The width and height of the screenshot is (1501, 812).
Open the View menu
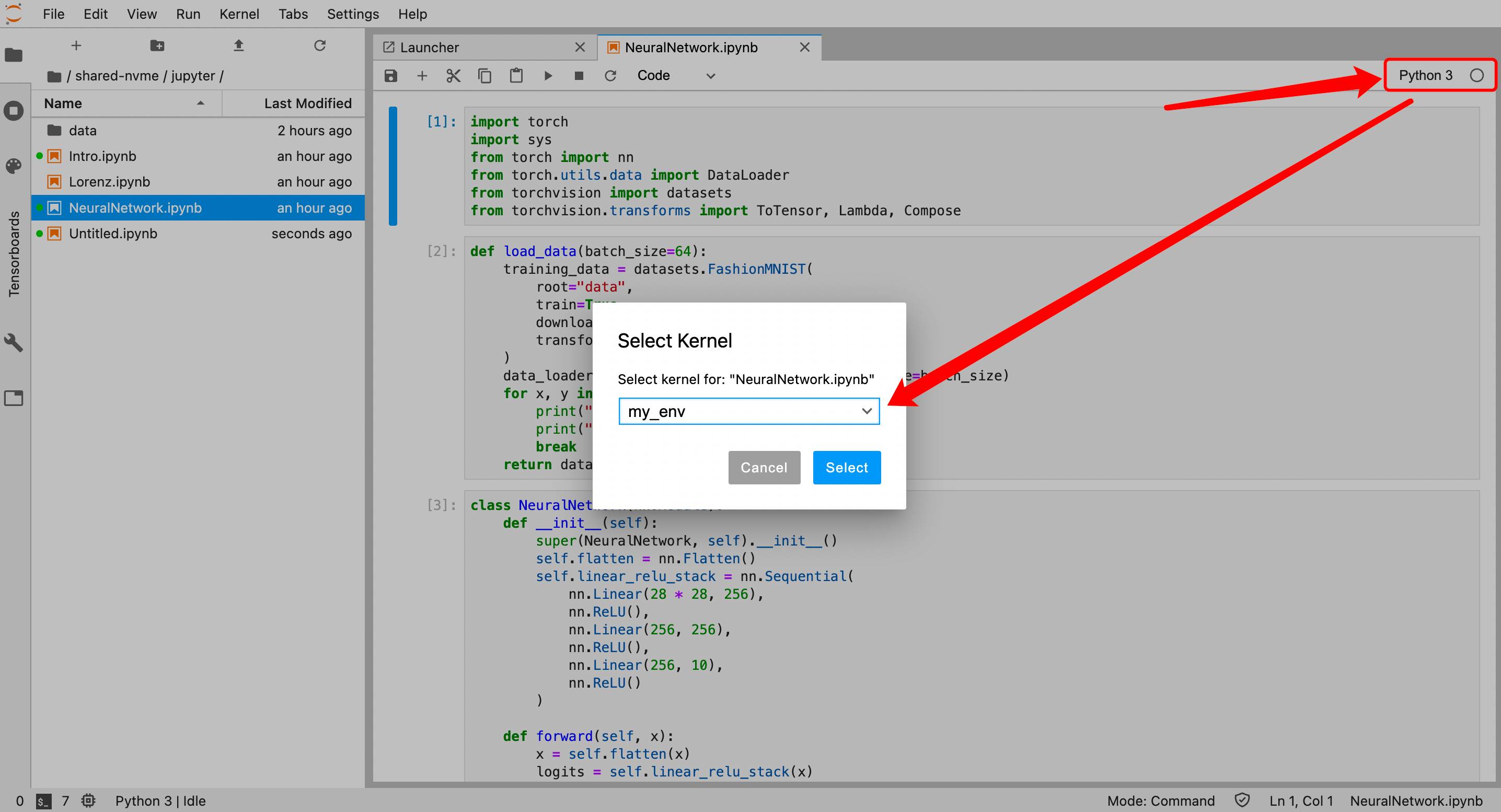(142, 14)
